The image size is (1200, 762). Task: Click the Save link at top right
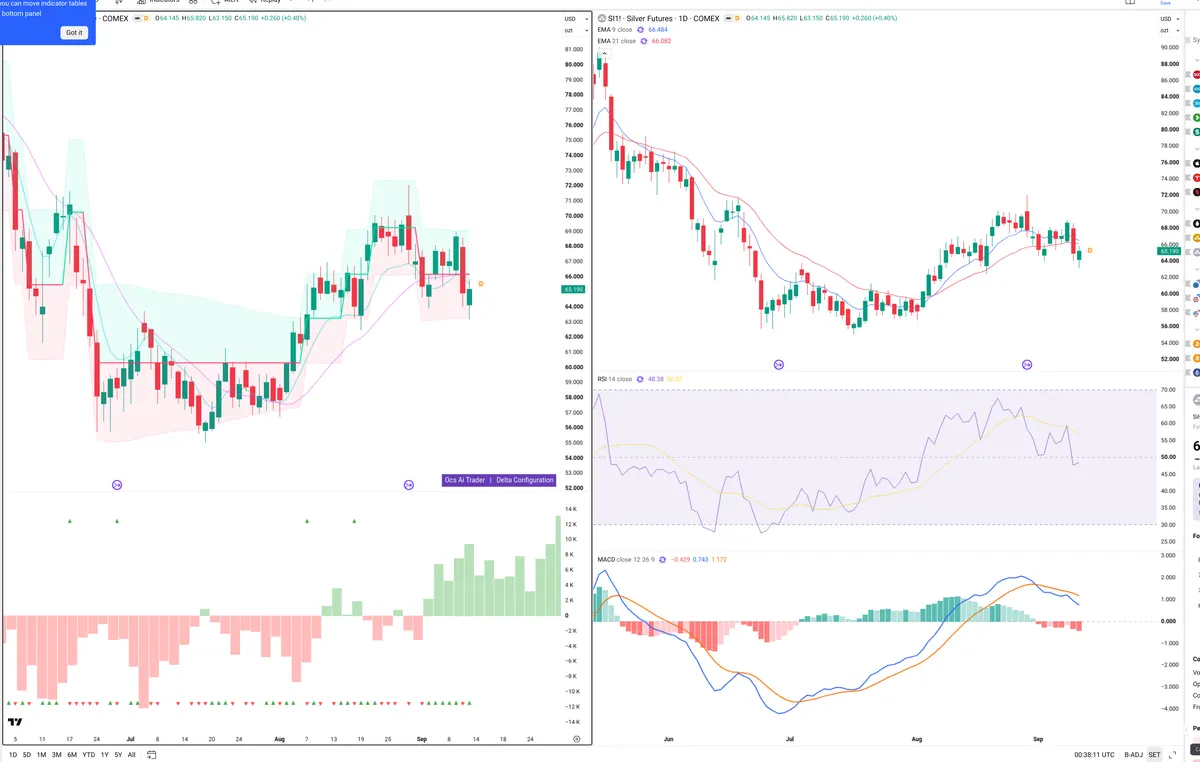click(x=1165, y=3)
